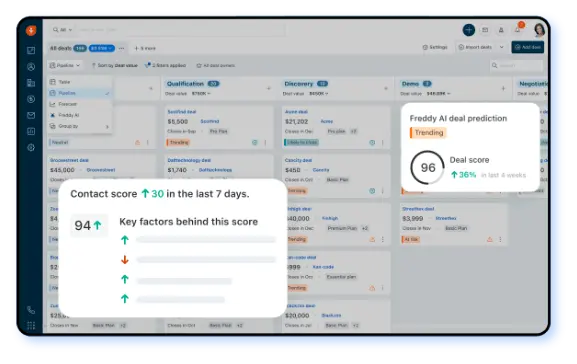Click the 94 contact score box

(89, 225)
